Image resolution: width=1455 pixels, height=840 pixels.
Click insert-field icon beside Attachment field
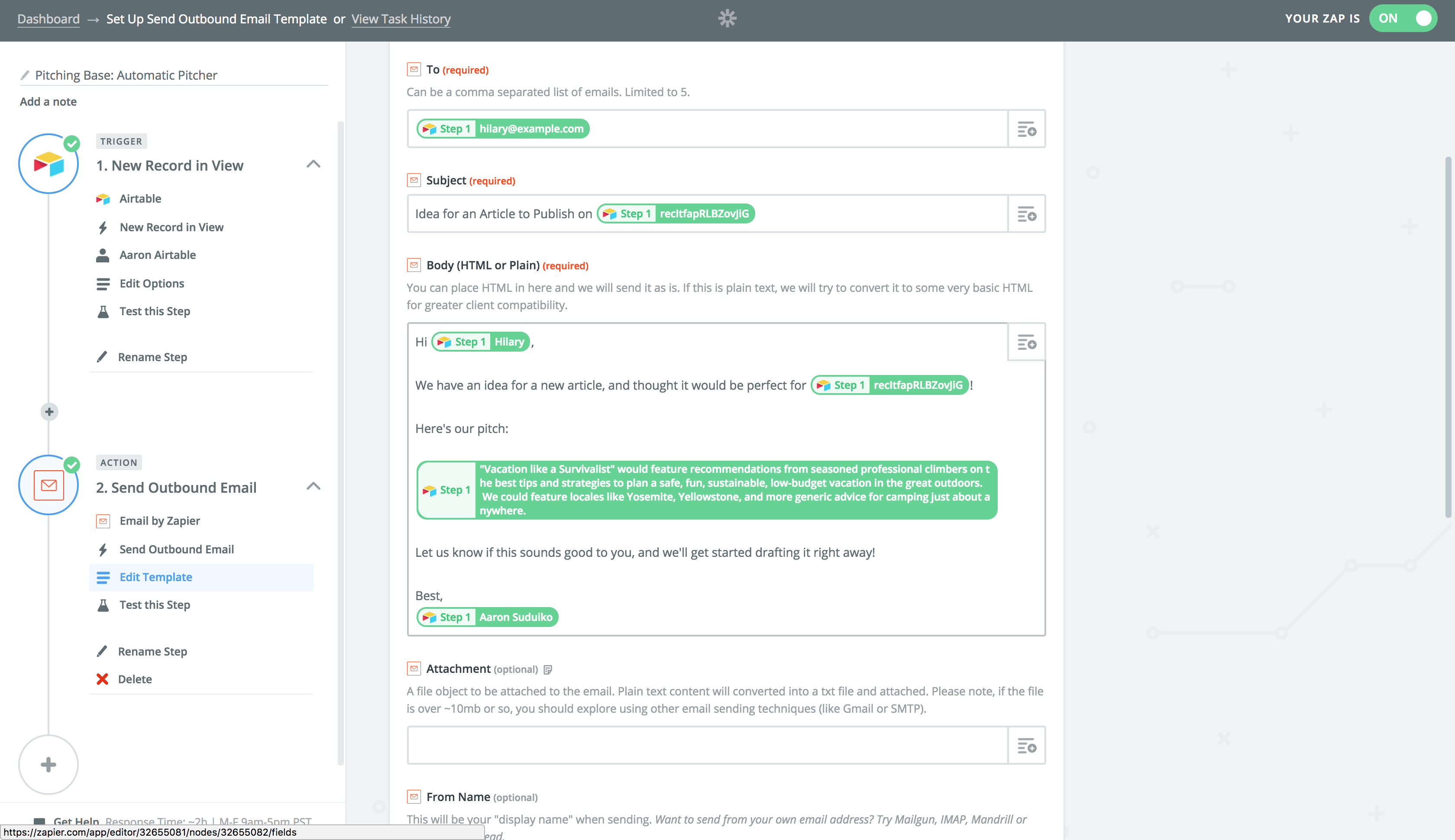1026,745
